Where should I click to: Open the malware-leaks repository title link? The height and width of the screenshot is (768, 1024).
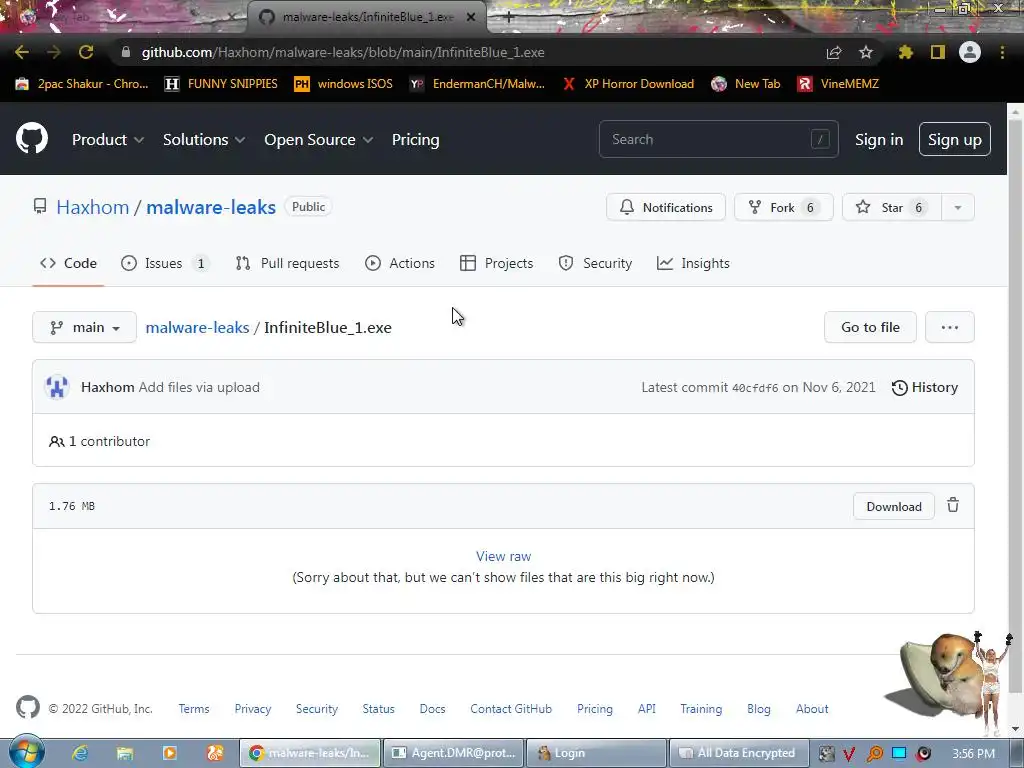point(211,207)
